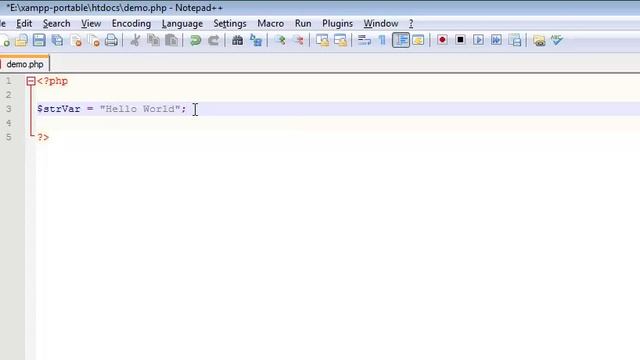Image resolution: width=640 pixels, height=360 pixels.
Task: Open the ? help menu
Action: [411, 24]
